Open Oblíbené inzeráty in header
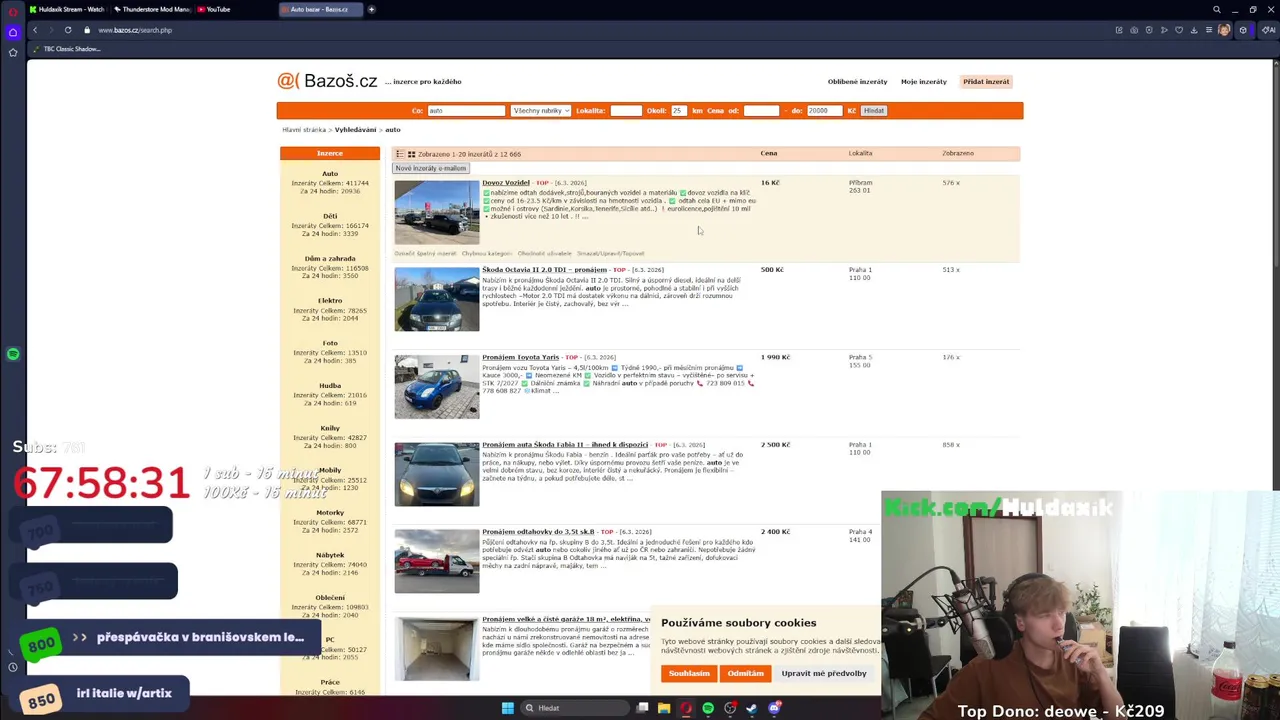 coord(857,82)
